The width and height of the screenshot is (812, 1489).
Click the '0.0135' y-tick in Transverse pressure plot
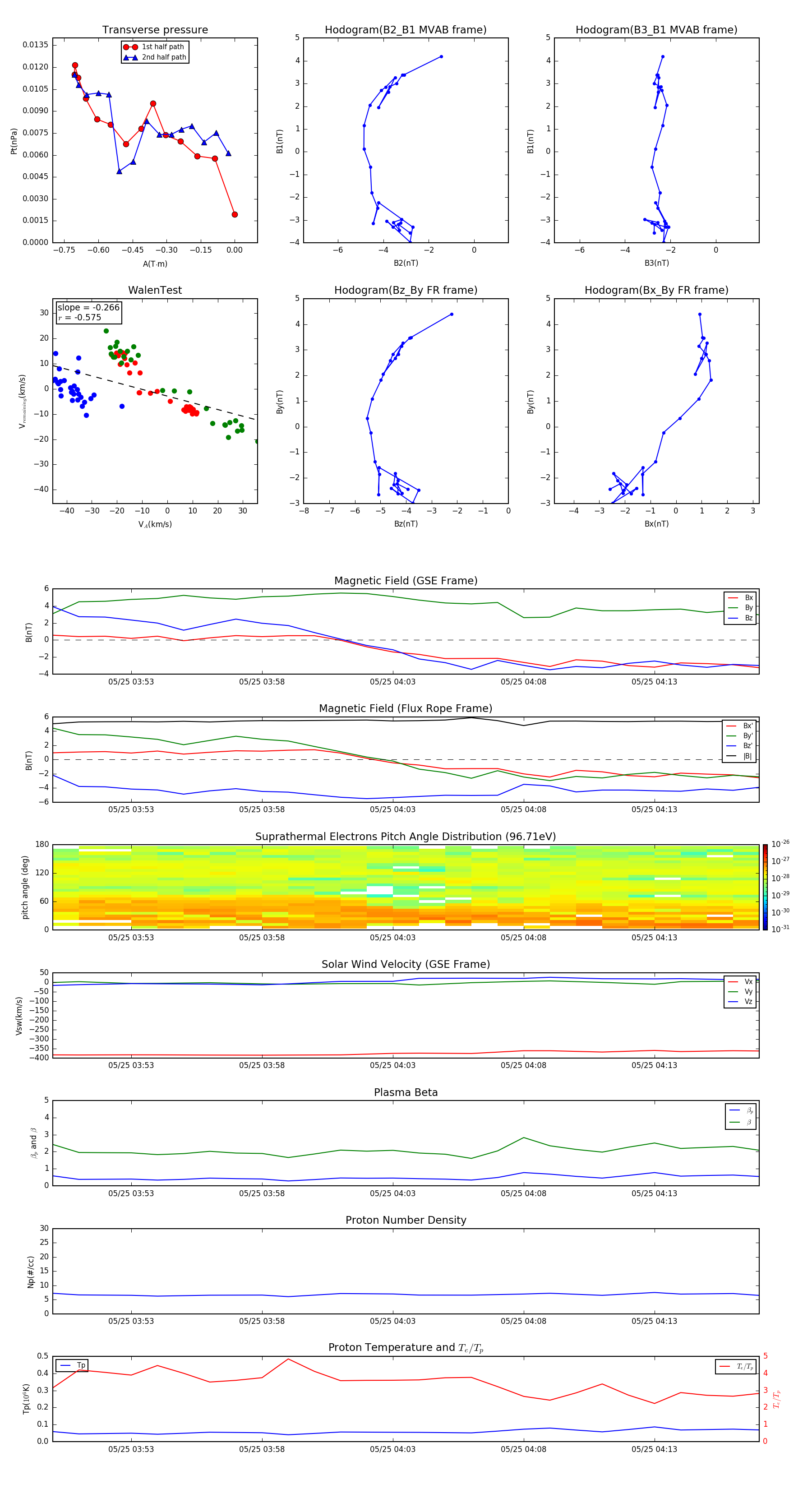(36, 45)
